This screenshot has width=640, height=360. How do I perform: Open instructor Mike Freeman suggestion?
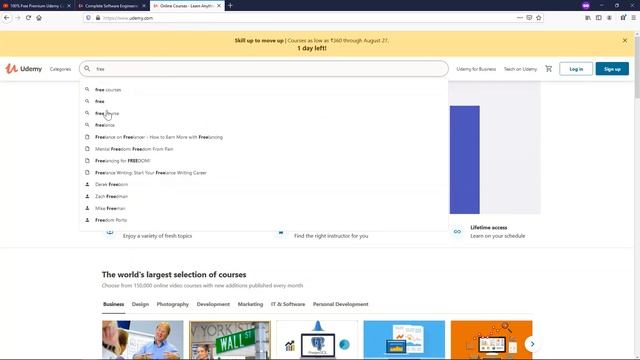pyautogui.click(x=264, y=208)
